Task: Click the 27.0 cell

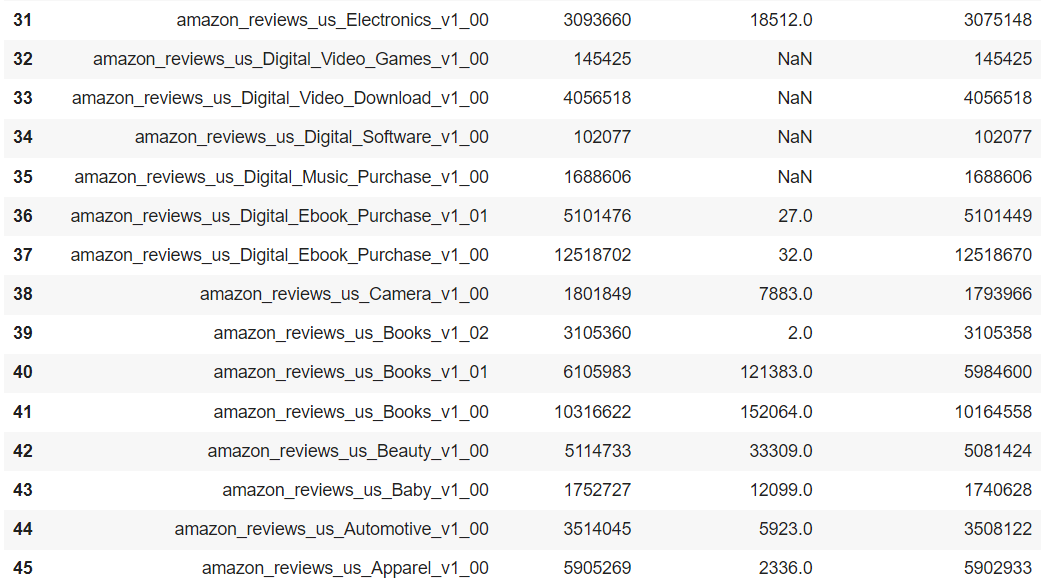Action: click(x=795, y=216)
